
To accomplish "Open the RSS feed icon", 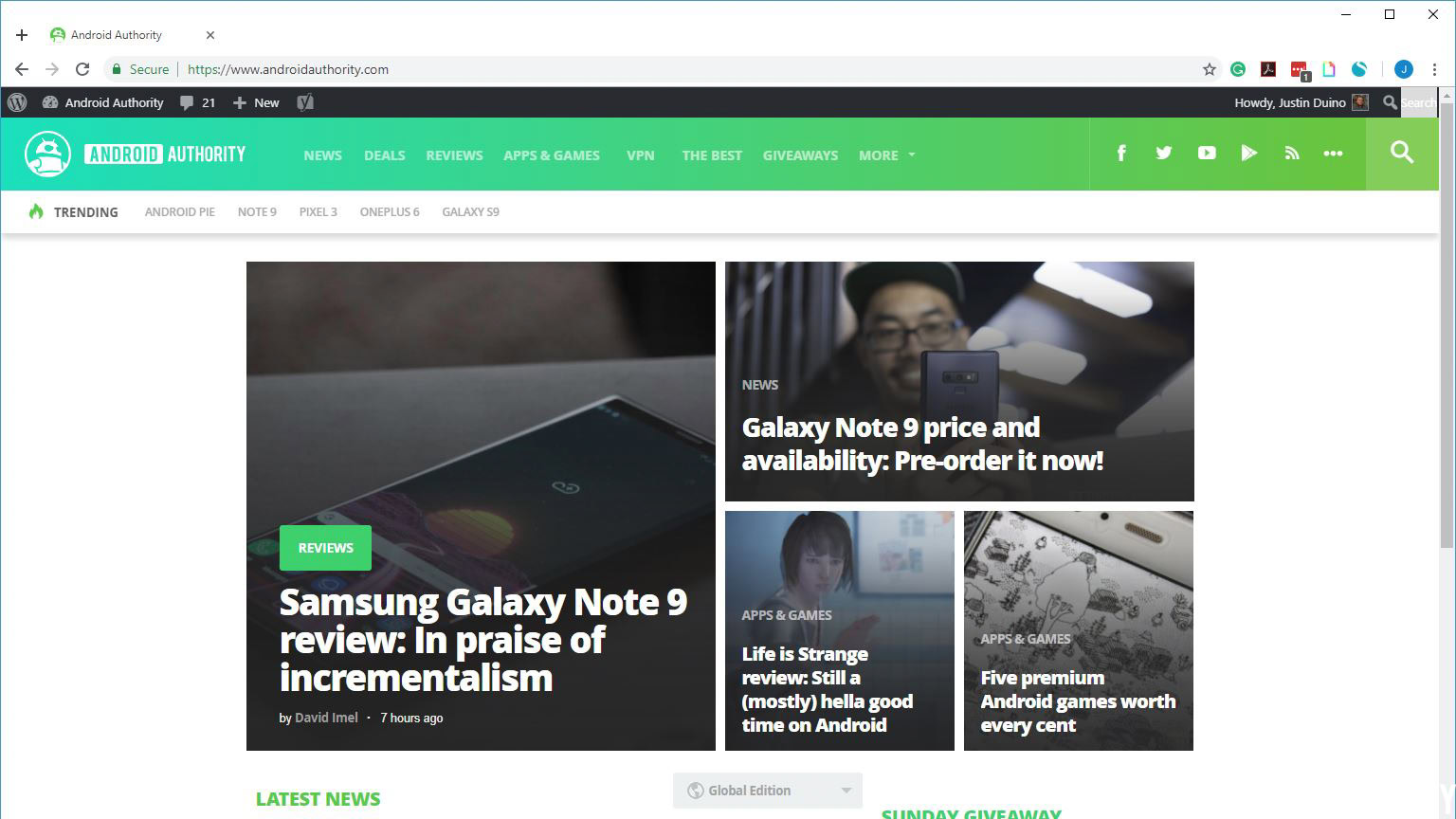I will pyautogui.click(x=1292, y=153).
